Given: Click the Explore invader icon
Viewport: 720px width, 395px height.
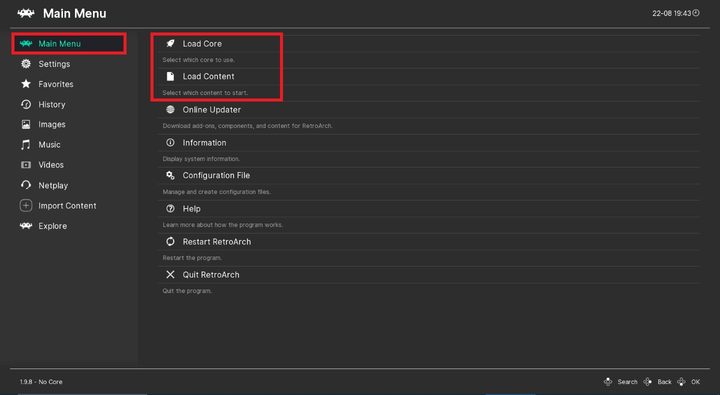Looking at the screenshot, I should point(26,226).
